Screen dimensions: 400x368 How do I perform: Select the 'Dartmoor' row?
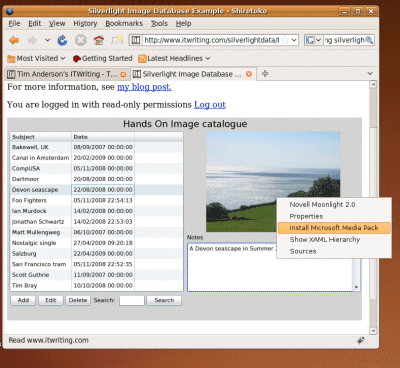click(x=97, y=179)
